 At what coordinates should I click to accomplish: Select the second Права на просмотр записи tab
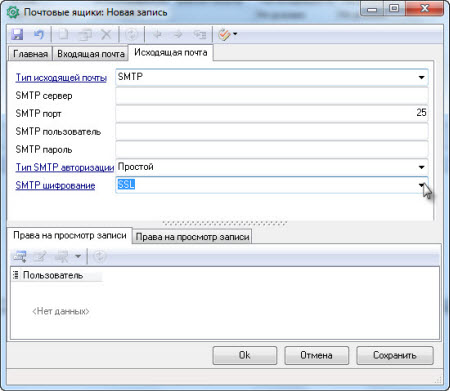(192, 237)
